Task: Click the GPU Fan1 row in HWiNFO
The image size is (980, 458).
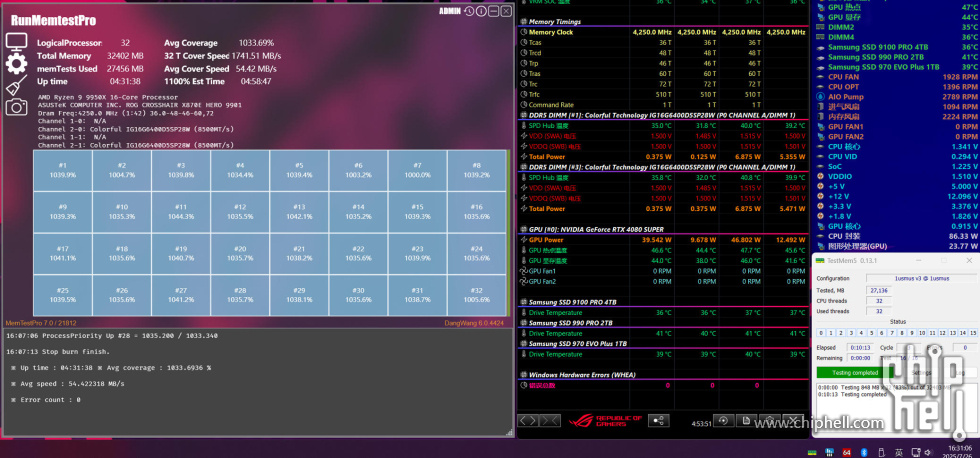Action: pyautogui.click(x=663, y=271)
